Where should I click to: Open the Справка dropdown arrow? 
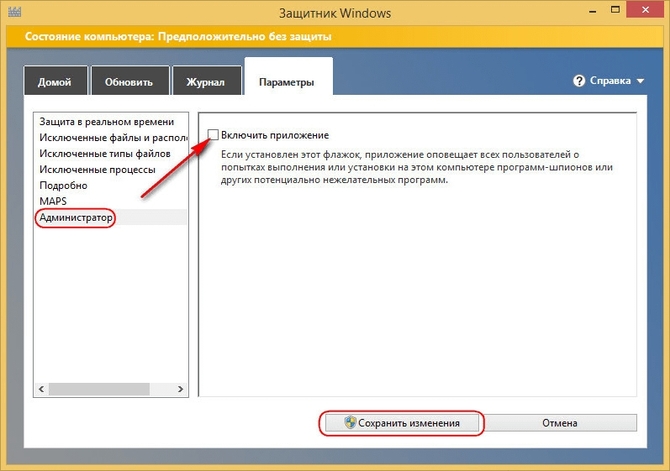640,81
